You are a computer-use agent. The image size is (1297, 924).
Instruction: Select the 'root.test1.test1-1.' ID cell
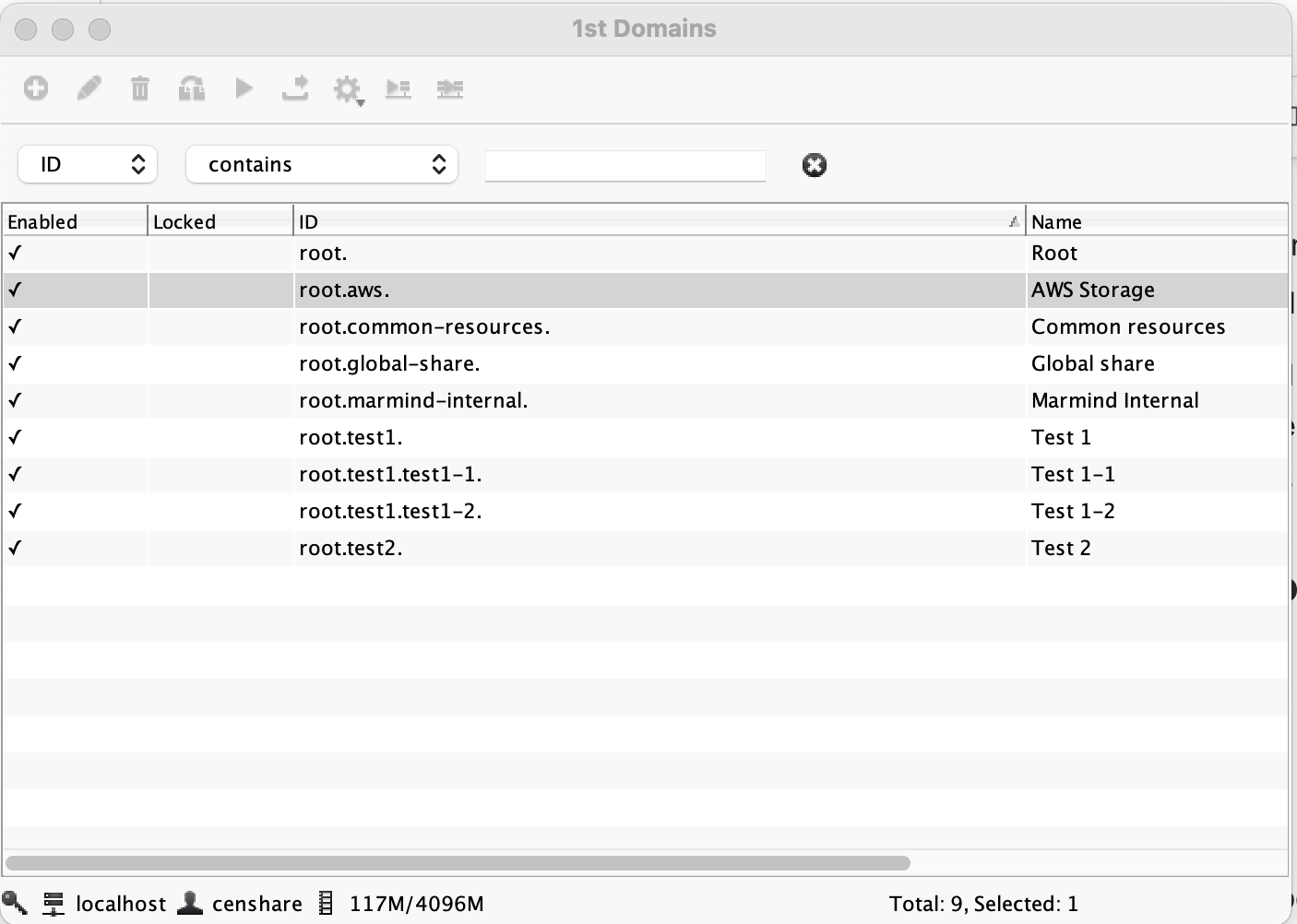click(660, 474)
